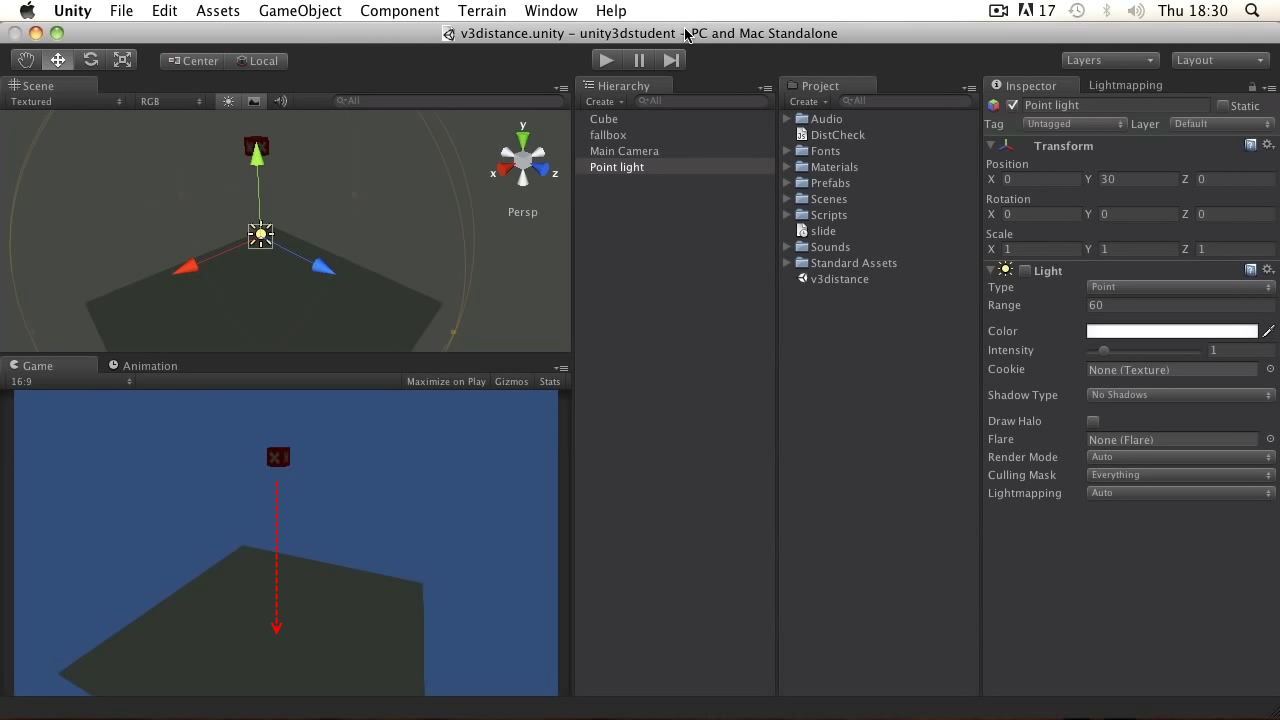Open the Flare object picker

click(1270, 440)
